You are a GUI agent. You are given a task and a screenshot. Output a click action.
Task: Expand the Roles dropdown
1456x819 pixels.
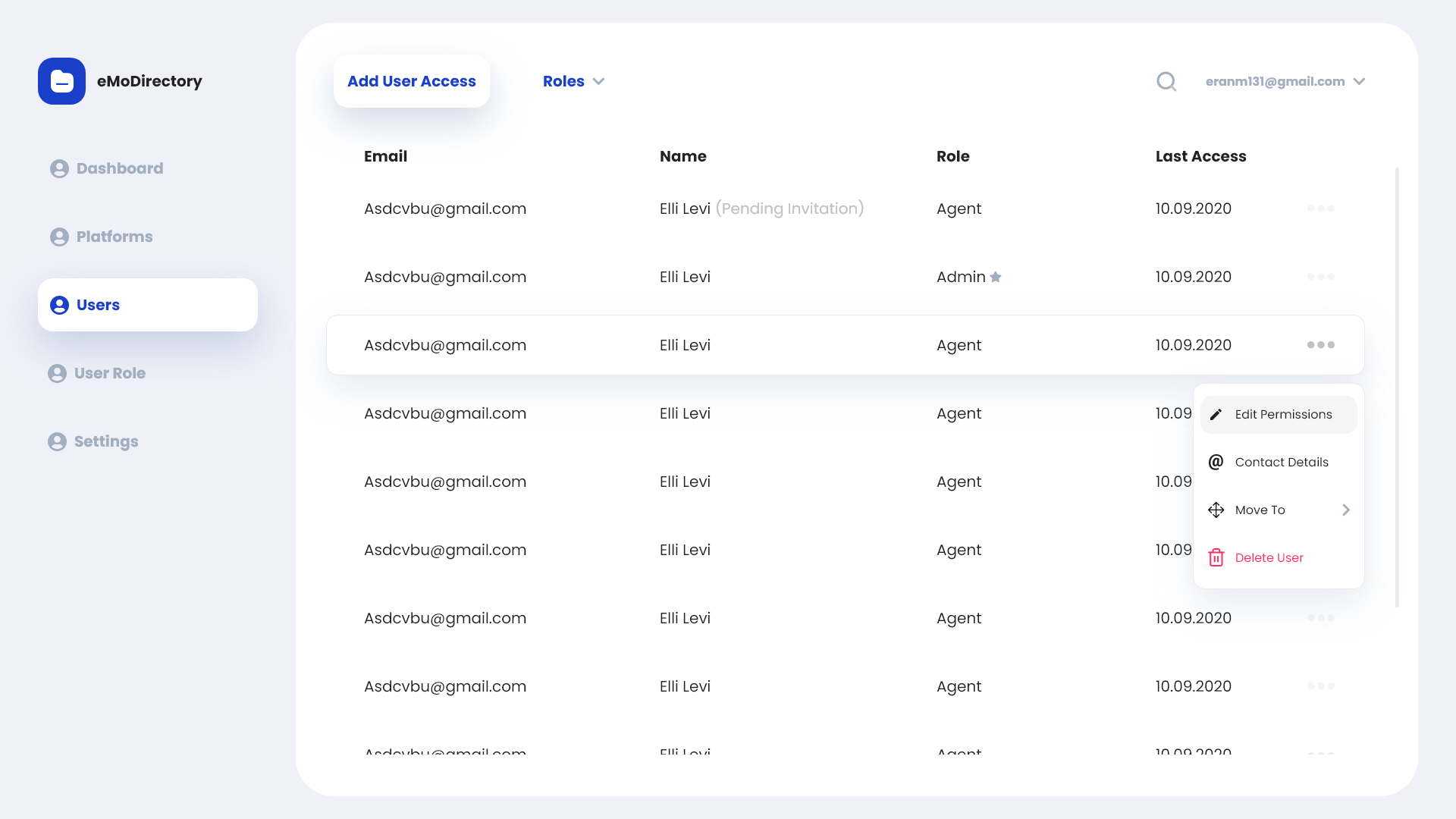pos(573,81)
